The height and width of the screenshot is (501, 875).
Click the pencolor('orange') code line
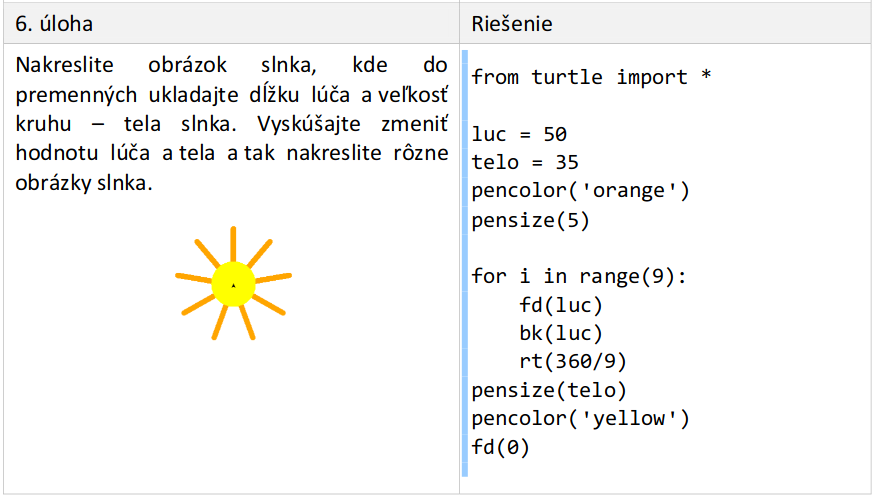pos(580,190)
